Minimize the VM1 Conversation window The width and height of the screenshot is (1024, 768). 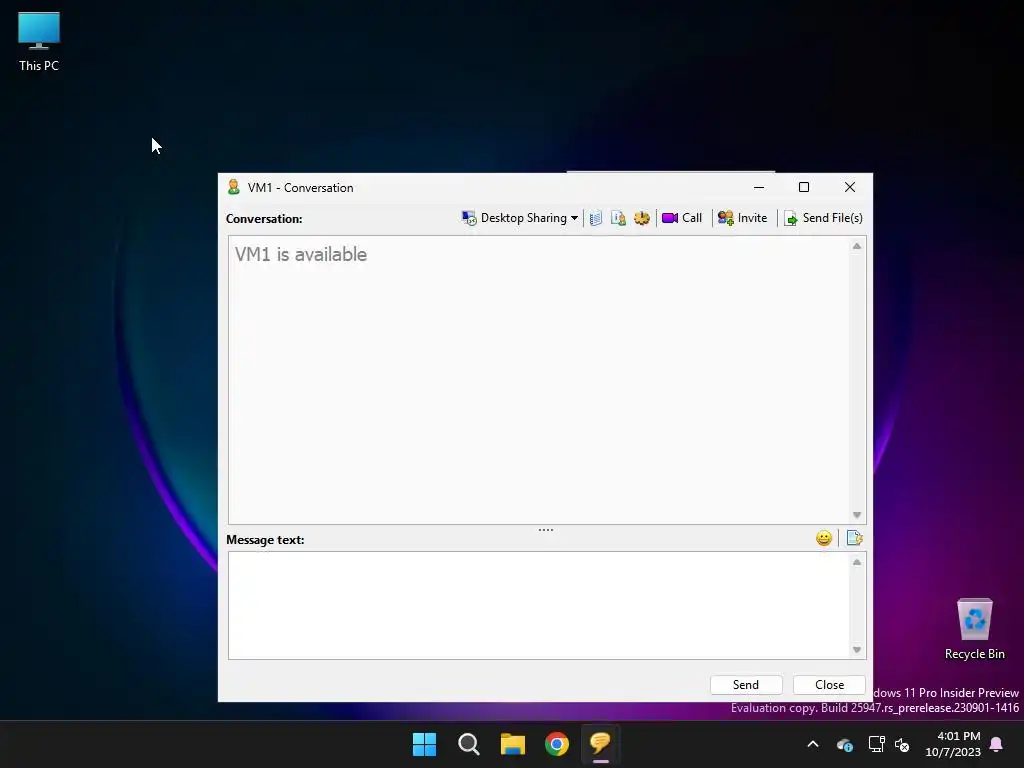pyautogui.click(x=759, y=187)
